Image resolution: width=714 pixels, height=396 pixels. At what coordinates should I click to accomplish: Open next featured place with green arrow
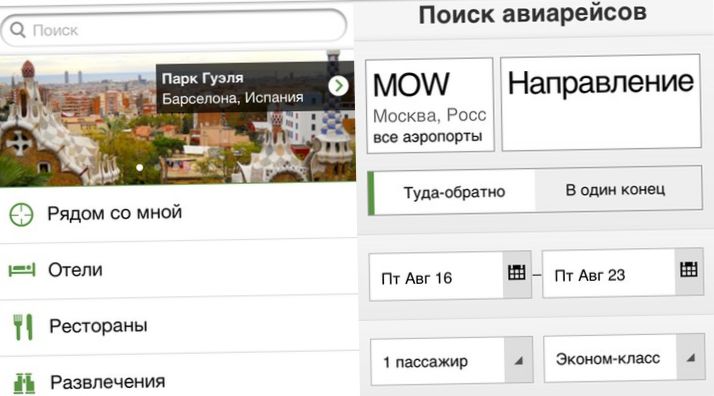pyautogui.click(x=338, y=85)
